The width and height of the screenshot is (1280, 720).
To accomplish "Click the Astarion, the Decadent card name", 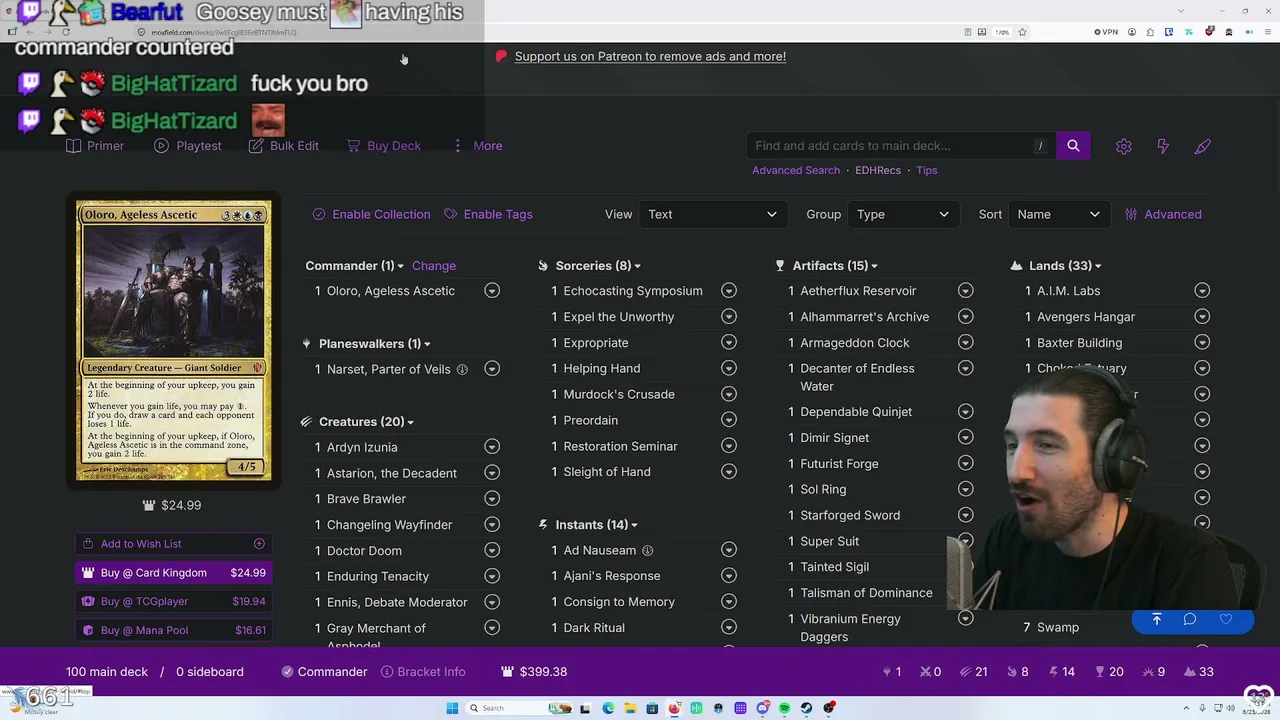I will coord(392,473).
